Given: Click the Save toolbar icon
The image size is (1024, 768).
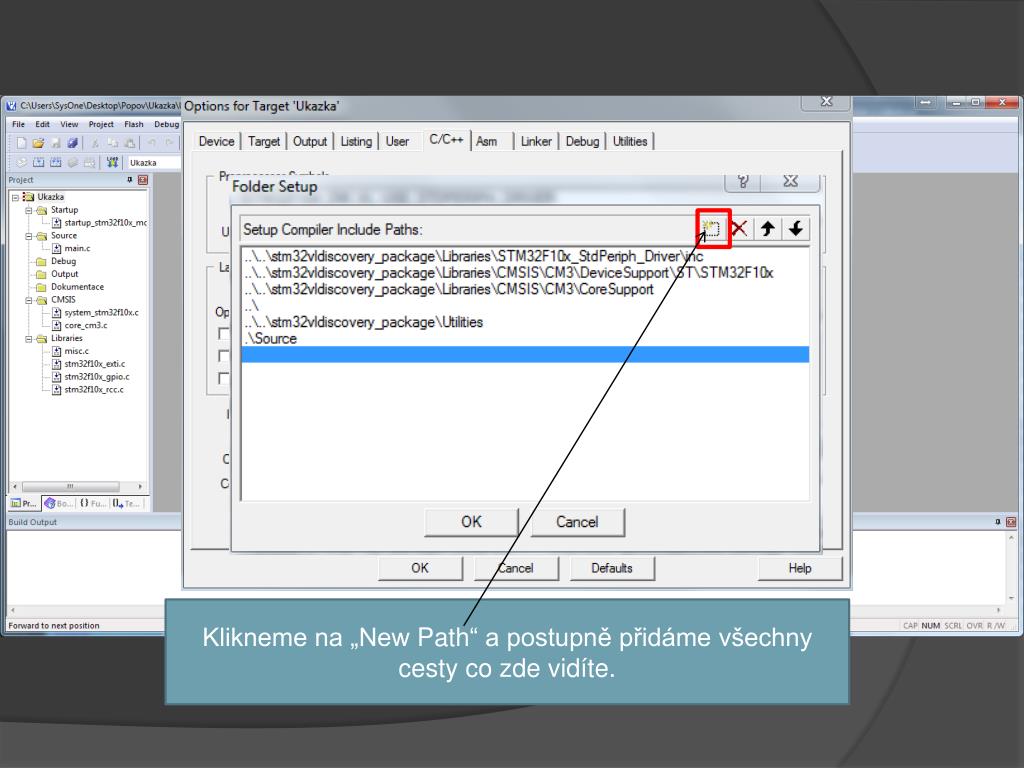Looking at the screenshot, I should pyautogui.click(x=56, y=143).
